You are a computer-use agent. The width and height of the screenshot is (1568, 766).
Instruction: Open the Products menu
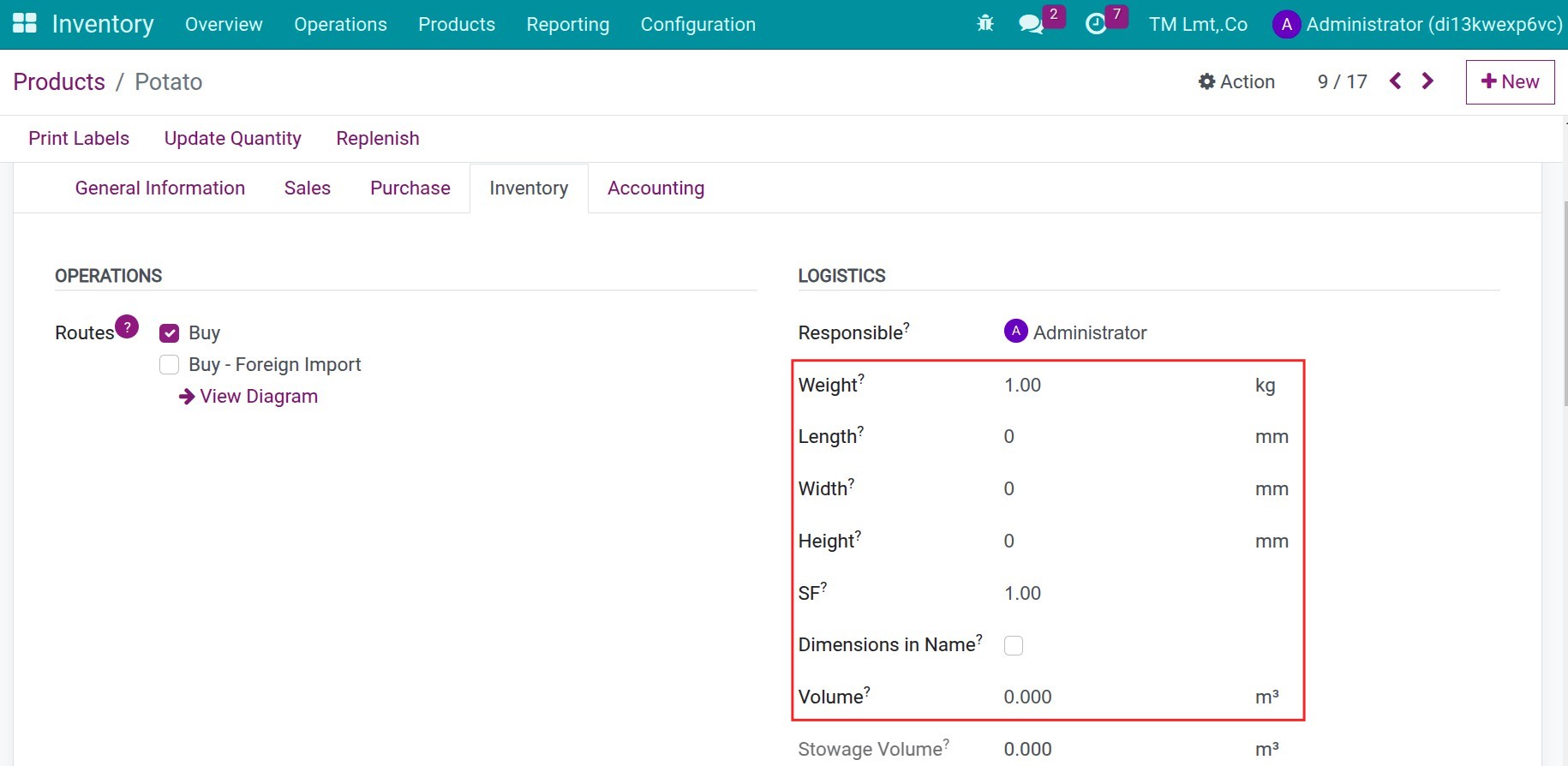point(457,24)
